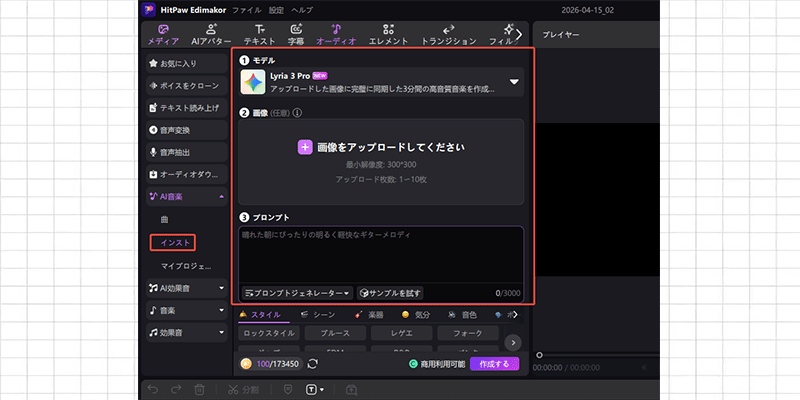Open the エレメント elements panel
800x400 pixels.
click(x=388, y=35)
